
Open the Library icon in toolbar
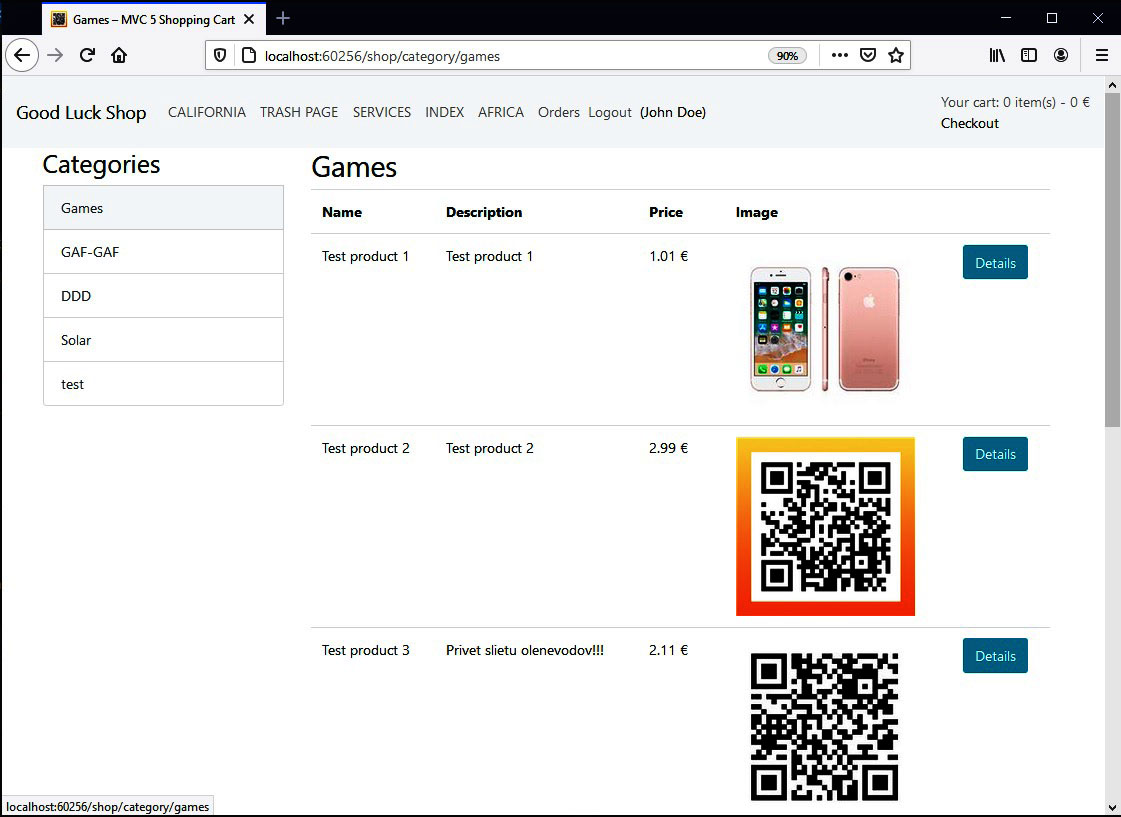point(997,55)
